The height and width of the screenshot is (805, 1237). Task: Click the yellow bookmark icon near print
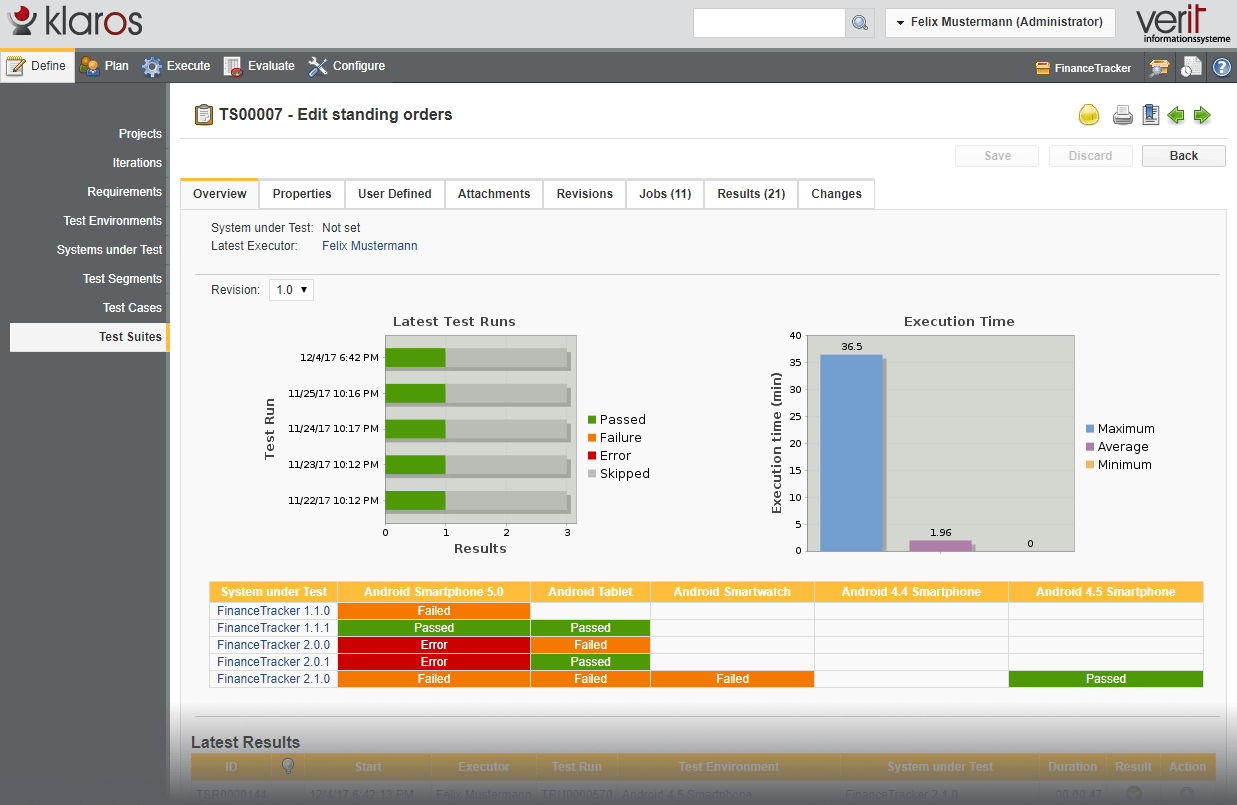pyautogui.click(x=1089, y=115)
